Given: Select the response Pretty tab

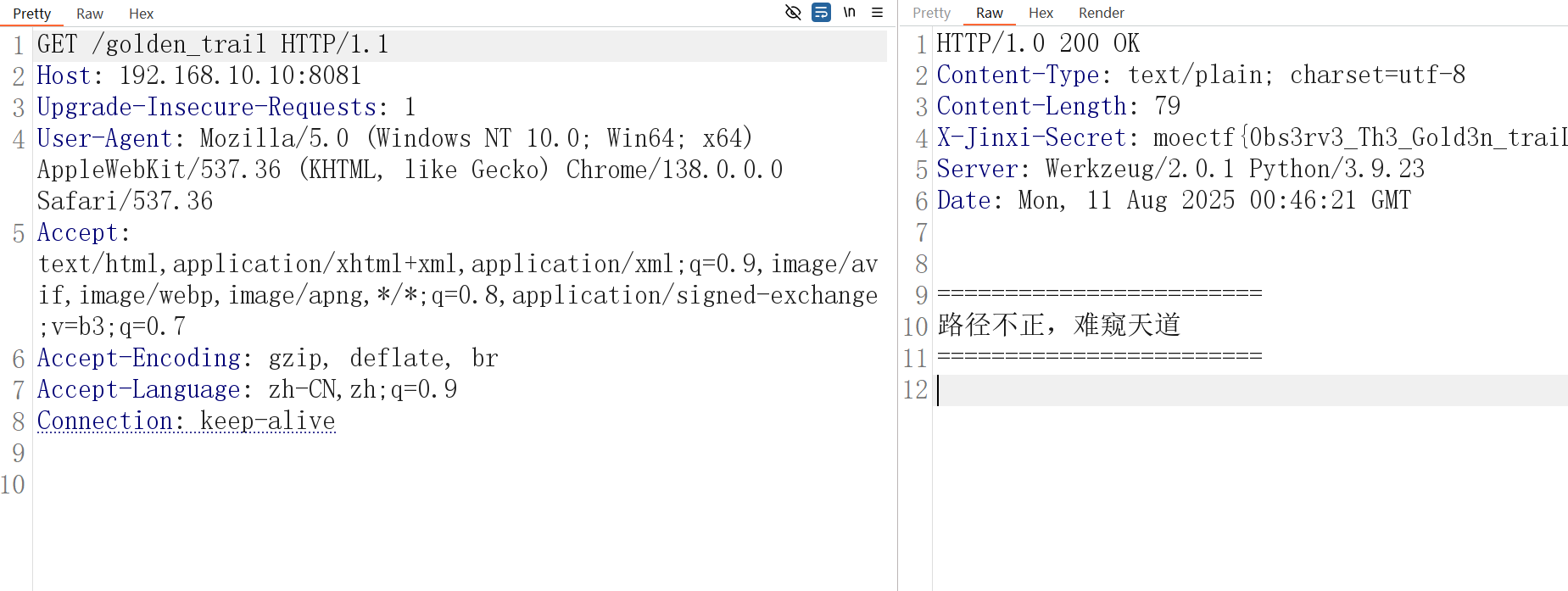Looking at the screenshot, I should (931, 13).
